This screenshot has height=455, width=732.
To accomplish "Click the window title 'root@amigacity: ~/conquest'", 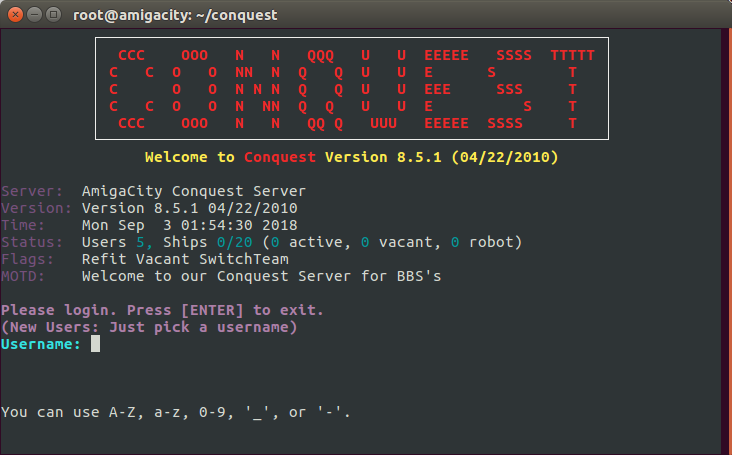I will (x=175, y=15).
